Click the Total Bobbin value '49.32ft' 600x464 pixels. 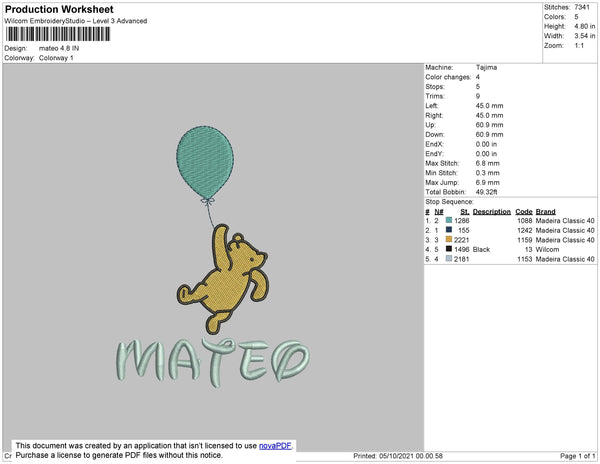(486, 192)
